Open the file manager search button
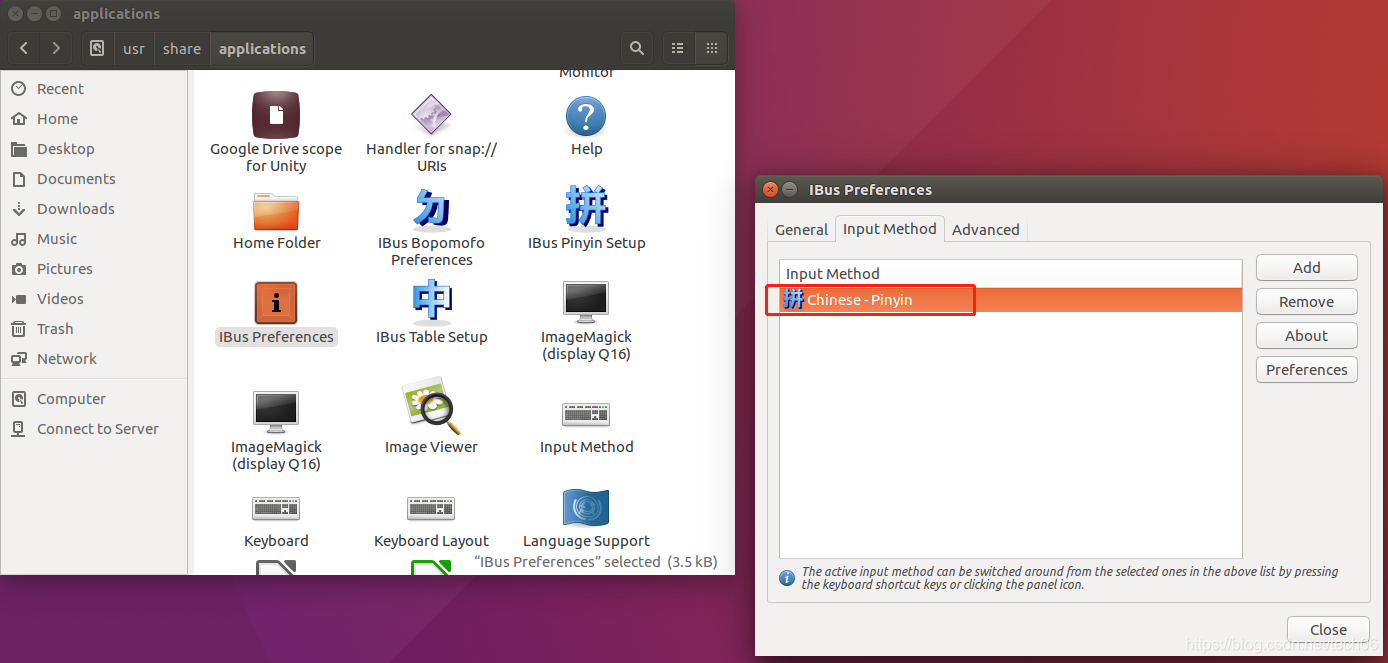Viewport: 1388px width, 663px height. click(x=636, y=48)
